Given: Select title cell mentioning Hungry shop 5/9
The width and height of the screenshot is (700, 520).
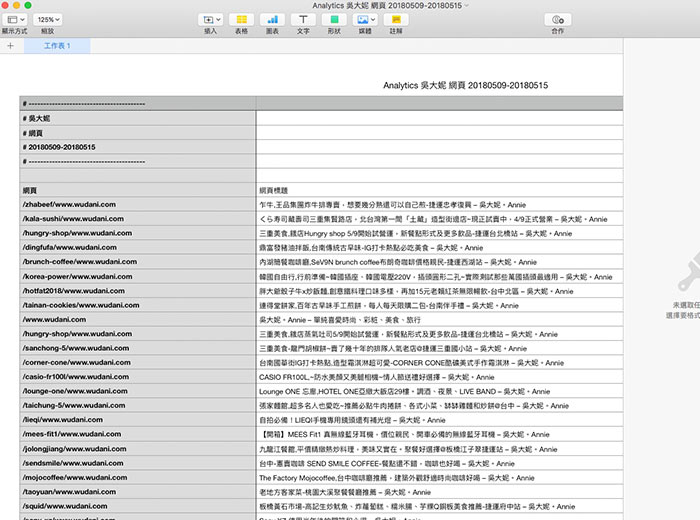Looking at the screenshot, I should tap(439, 233).
